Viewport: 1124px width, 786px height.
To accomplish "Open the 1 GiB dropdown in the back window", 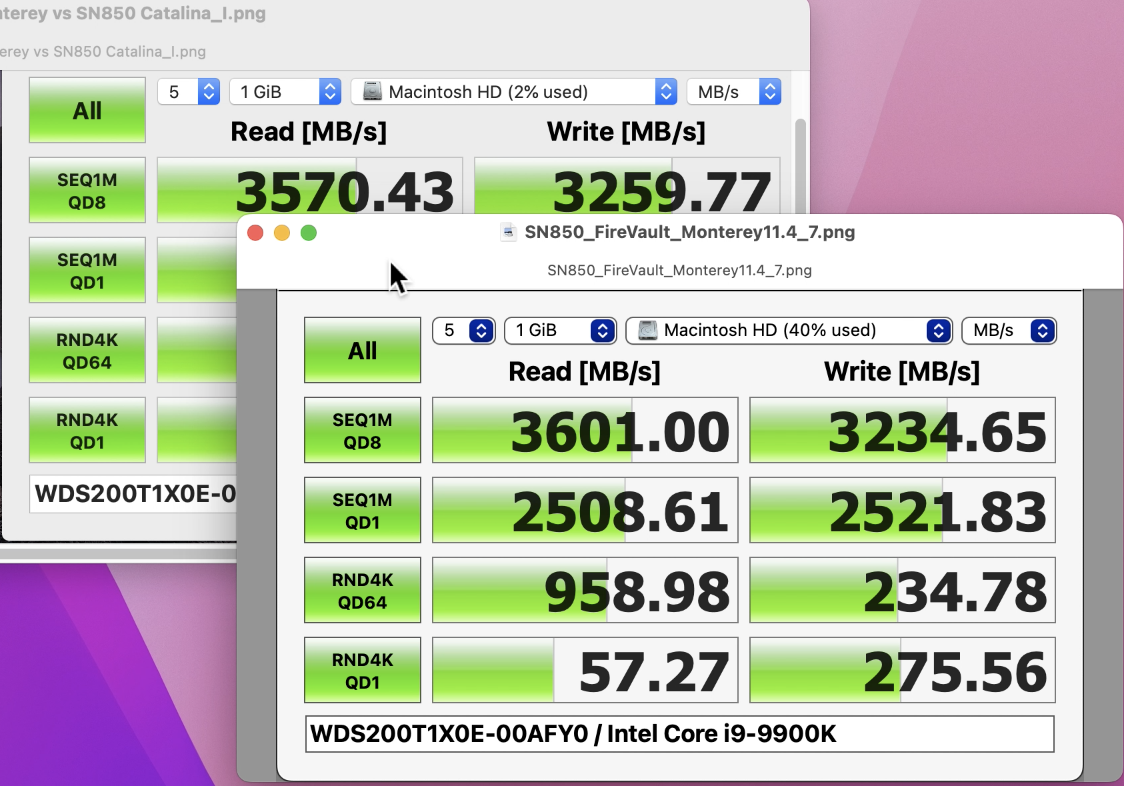I will tap(285, 92).
